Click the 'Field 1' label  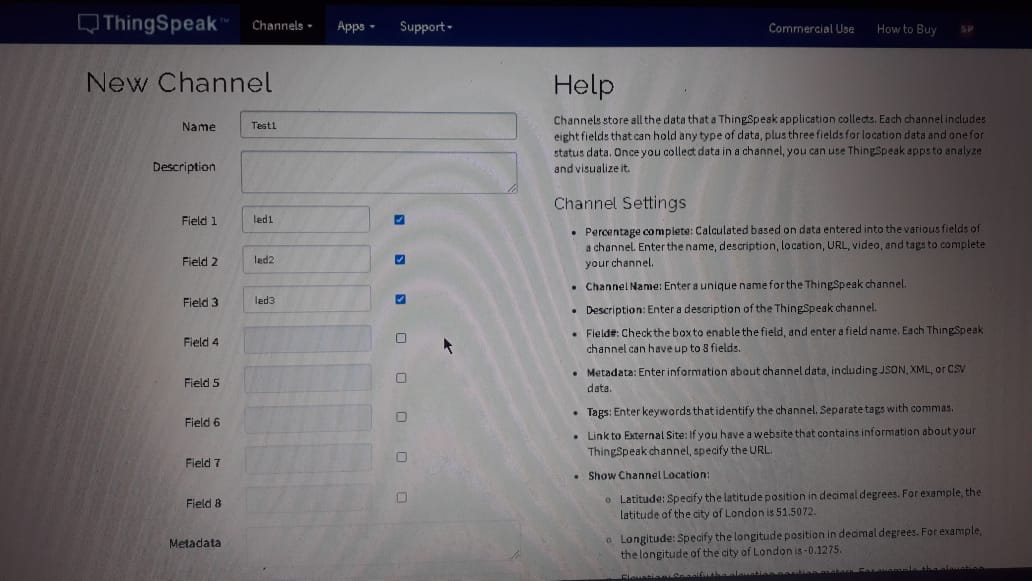pos(199,221)
